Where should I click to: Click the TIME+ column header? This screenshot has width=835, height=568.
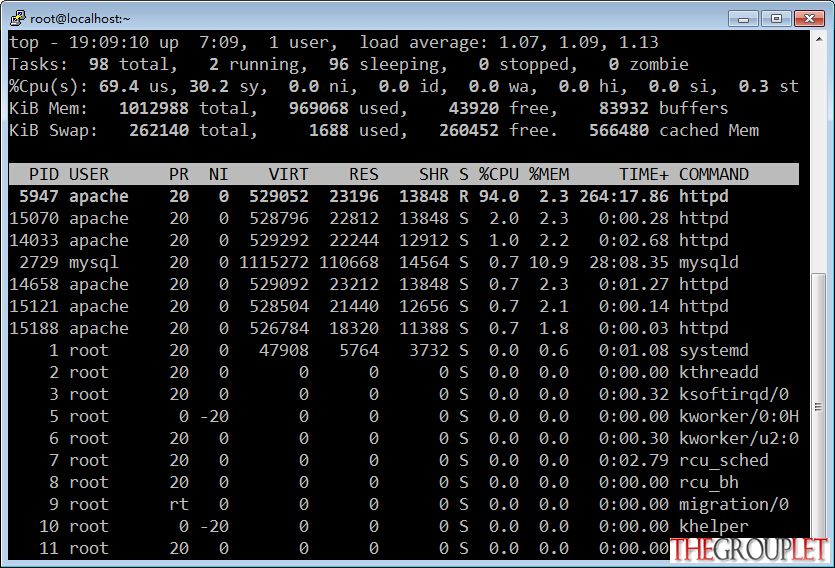(643, 174)
